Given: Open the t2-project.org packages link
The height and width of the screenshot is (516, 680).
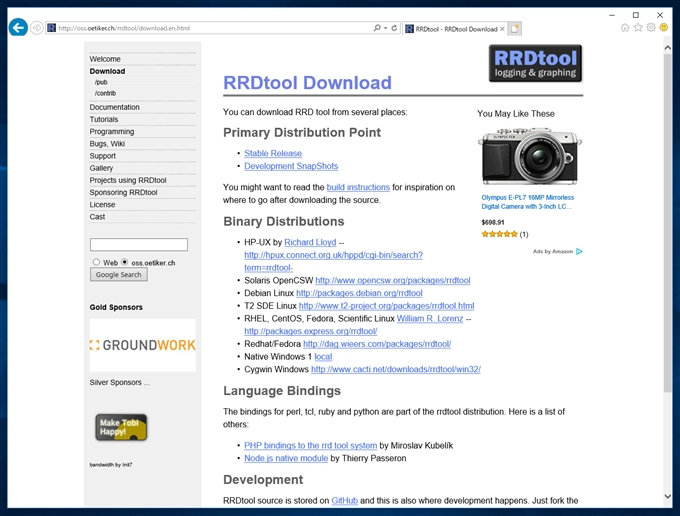Looking at the screenshot, I should [386, 306].
